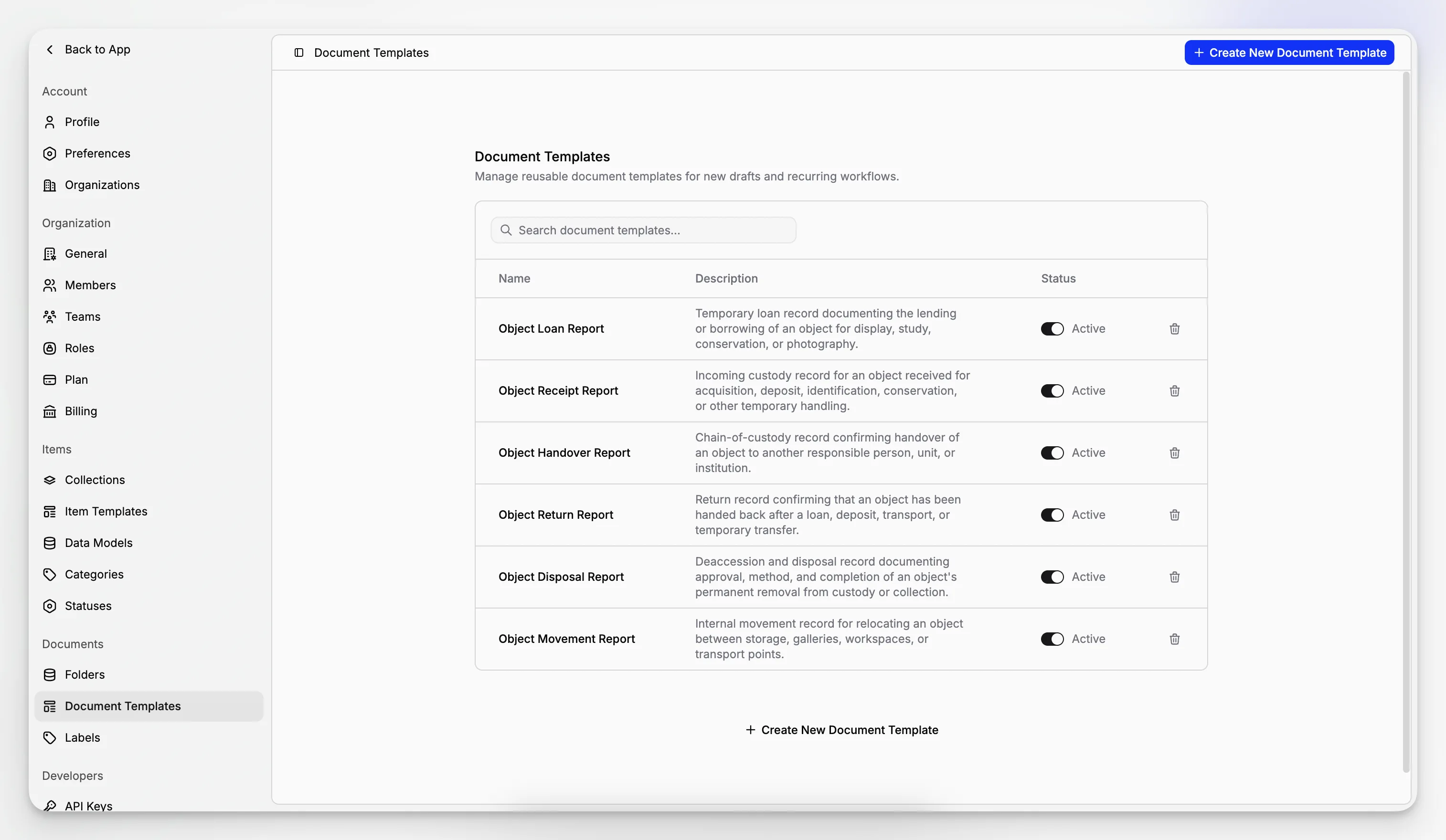Click the Folders database icon

click(50, 675)
